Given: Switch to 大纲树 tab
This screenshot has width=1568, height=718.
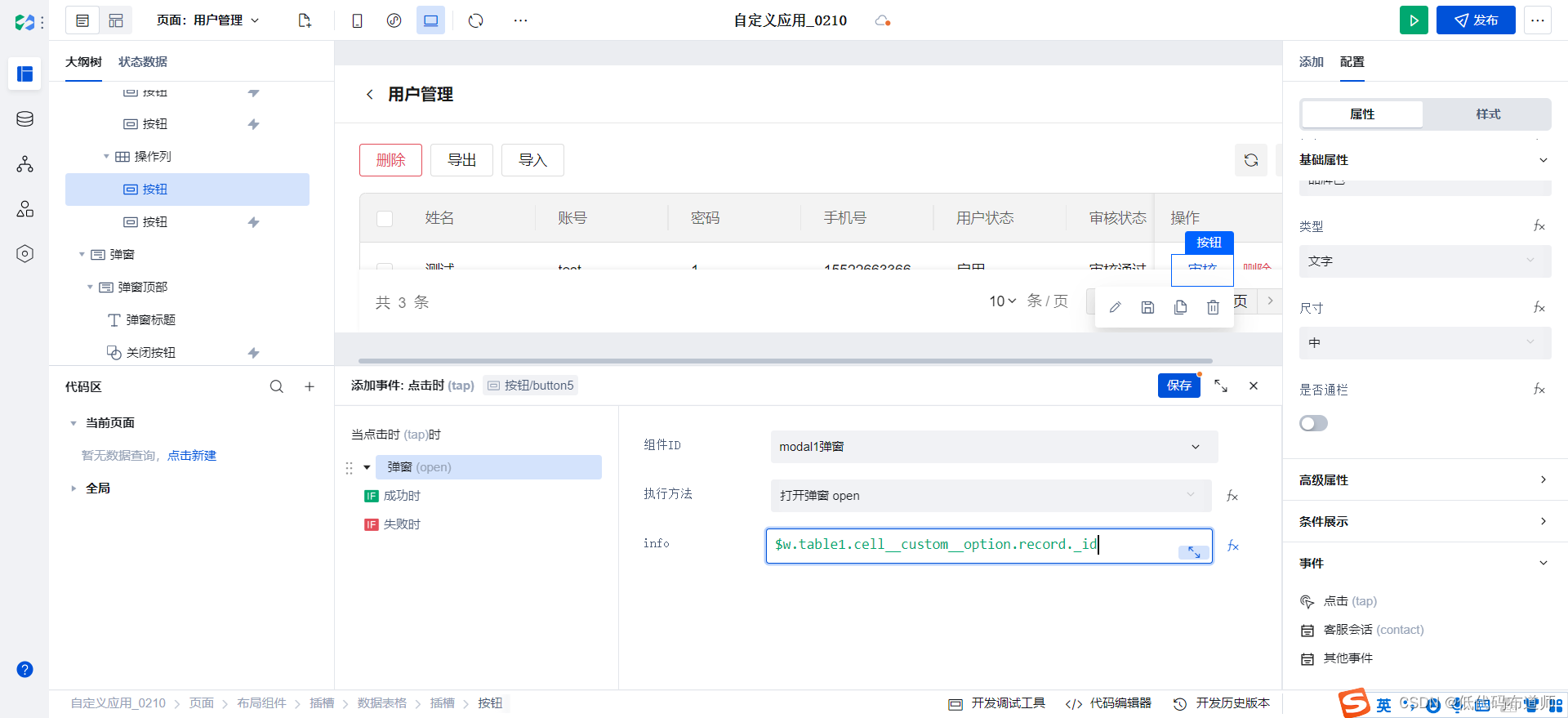Looking at the screenshot, I should tap(83, 62).
